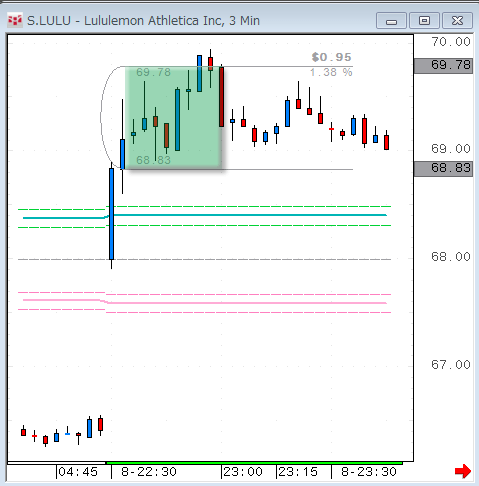This screenshot has height=486, width=479.
Task: Click the gray dashed line at 68.00
Action: click(x=204, y=259)
